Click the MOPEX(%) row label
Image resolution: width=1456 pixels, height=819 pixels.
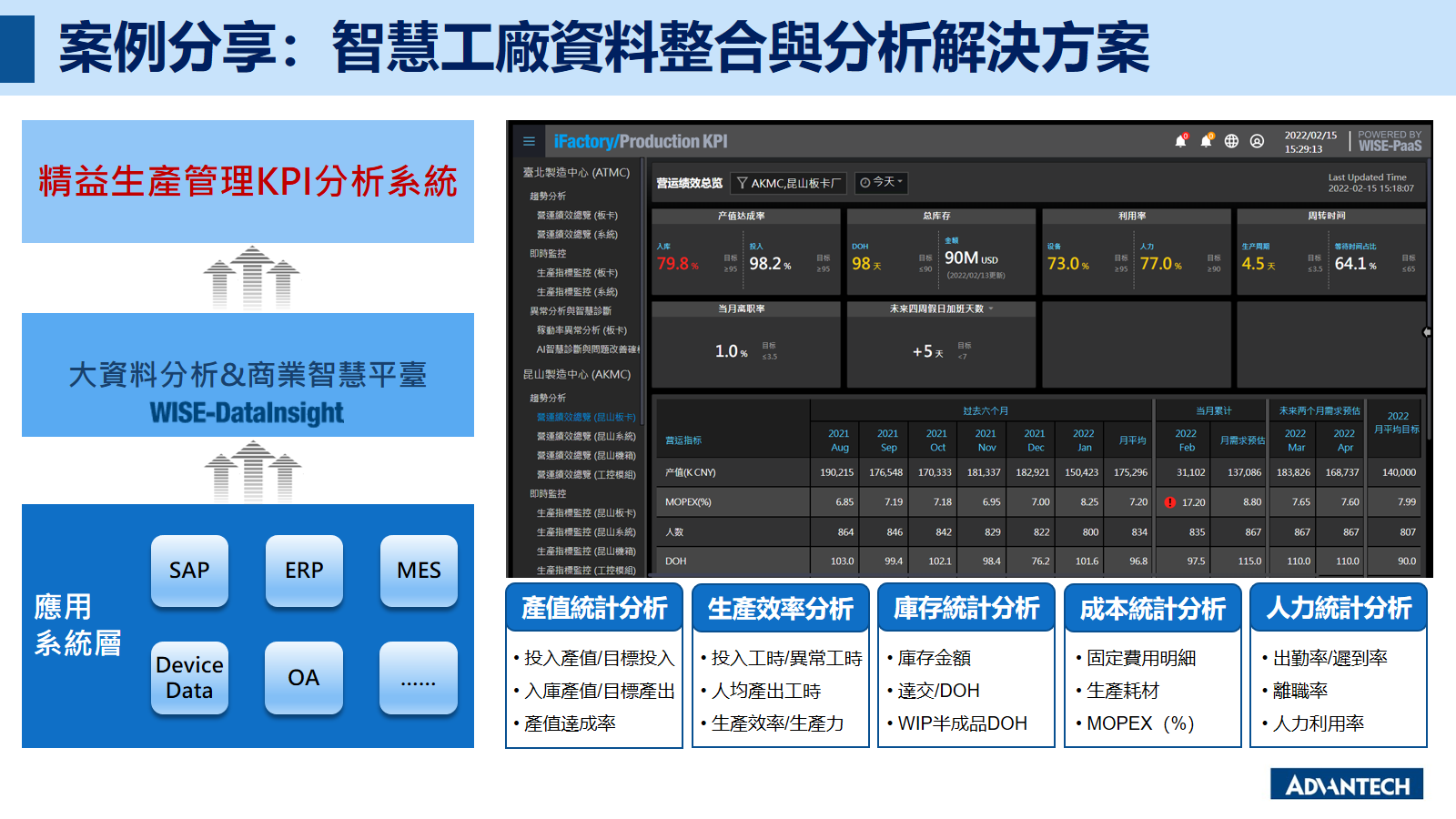click(688, 502)
